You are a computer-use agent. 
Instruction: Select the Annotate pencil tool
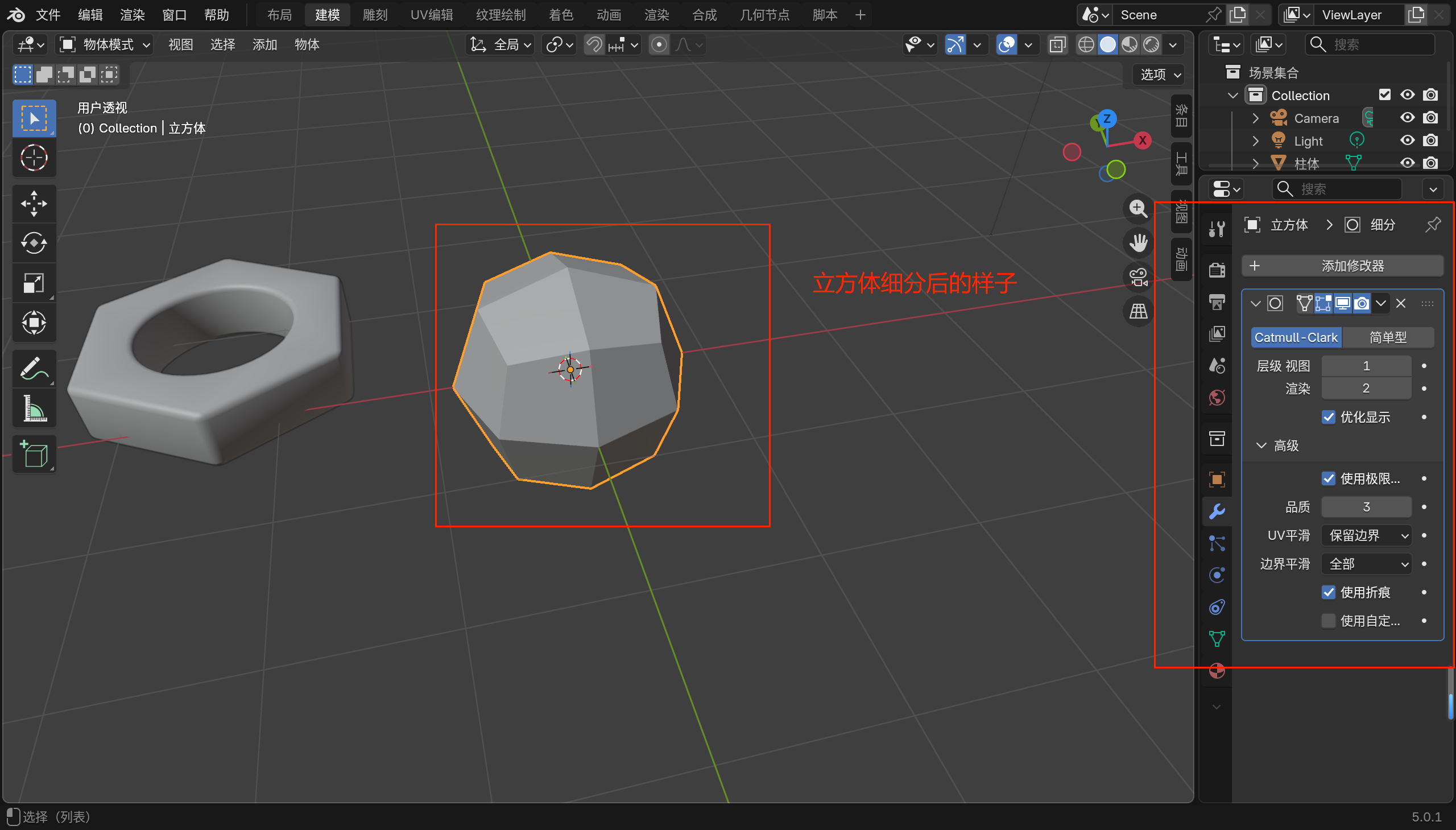[x=34, y=369]
